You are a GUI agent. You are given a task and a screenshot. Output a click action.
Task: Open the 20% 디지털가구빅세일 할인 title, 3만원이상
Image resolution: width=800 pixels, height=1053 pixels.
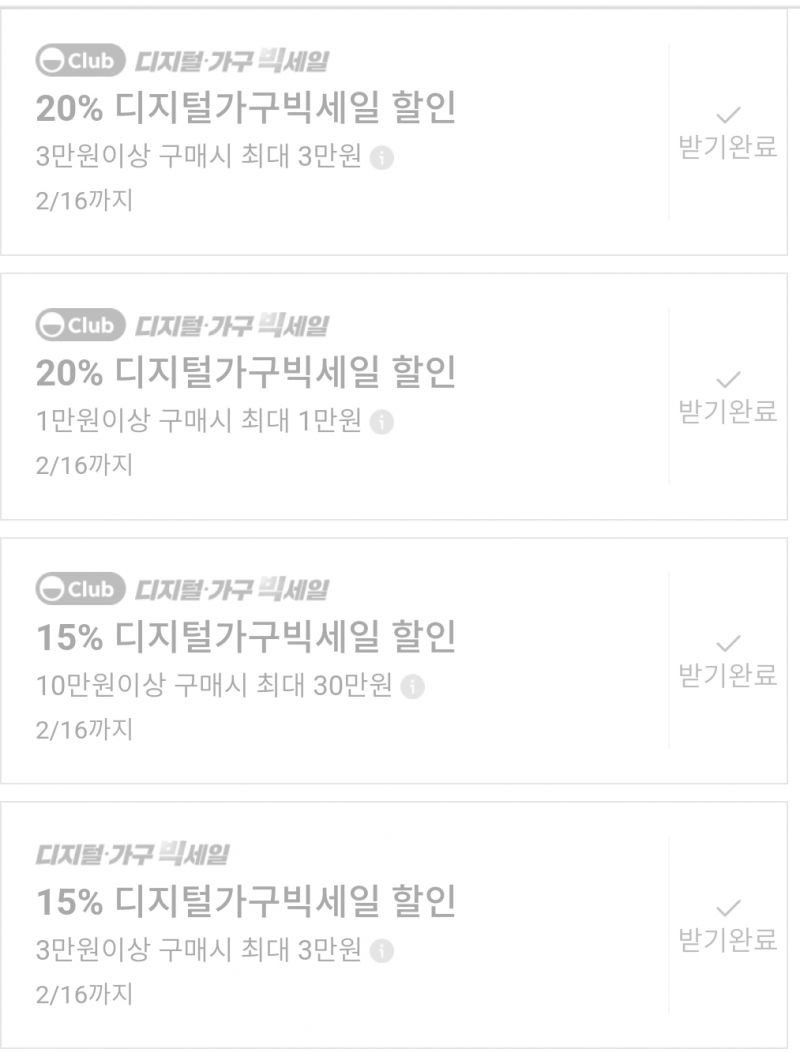click(x=246, y=109)
